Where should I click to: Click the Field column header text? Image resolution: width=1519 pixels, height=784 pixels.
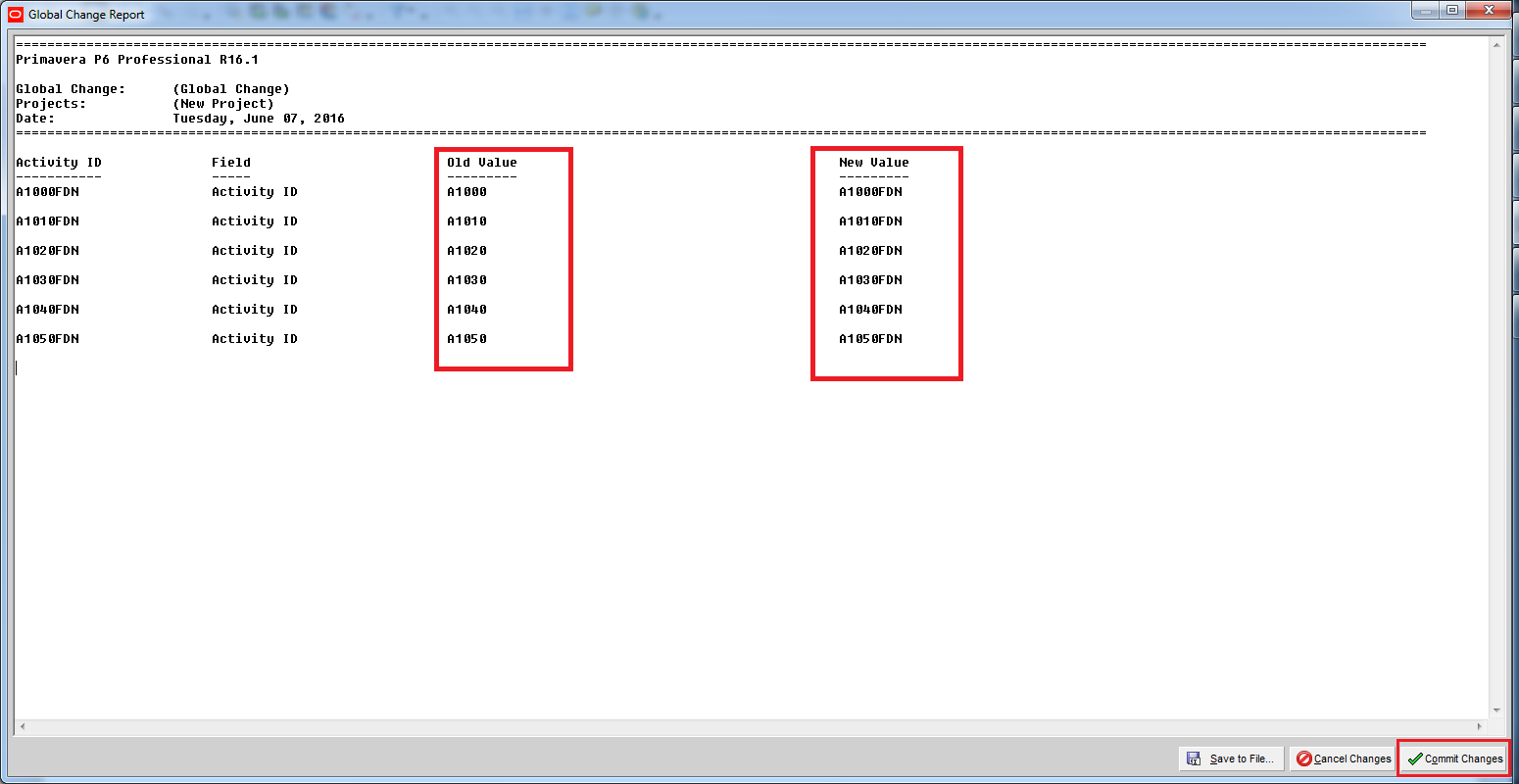(230, 163)
